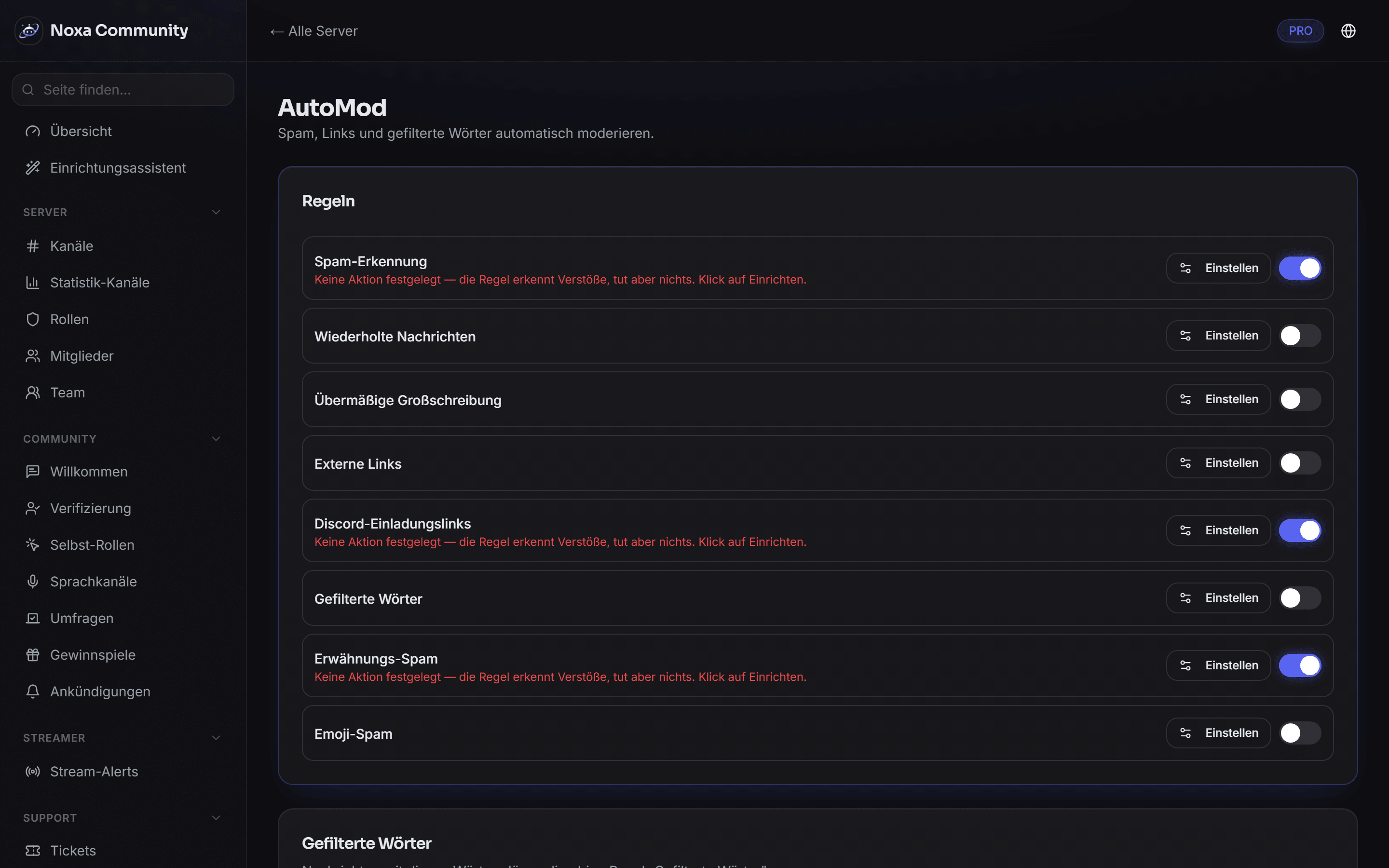Focus the Seite finden search field

point(123,90)
